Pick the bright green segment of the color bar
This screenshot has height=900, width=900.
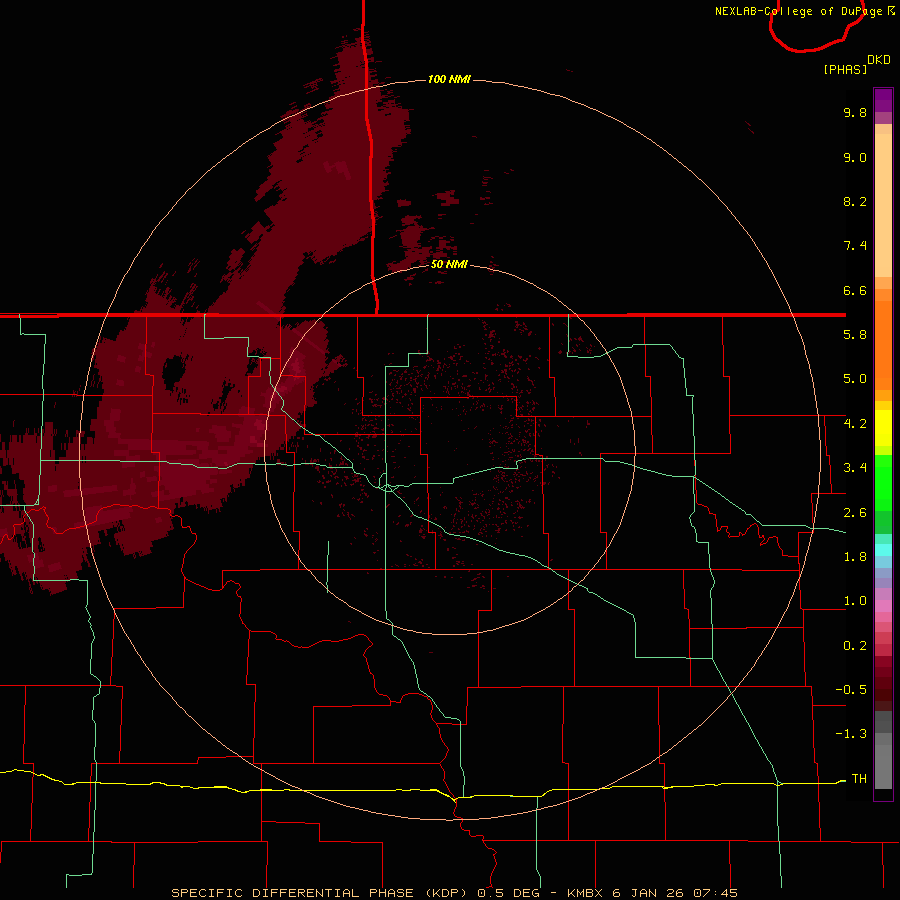tap(883, 482)
